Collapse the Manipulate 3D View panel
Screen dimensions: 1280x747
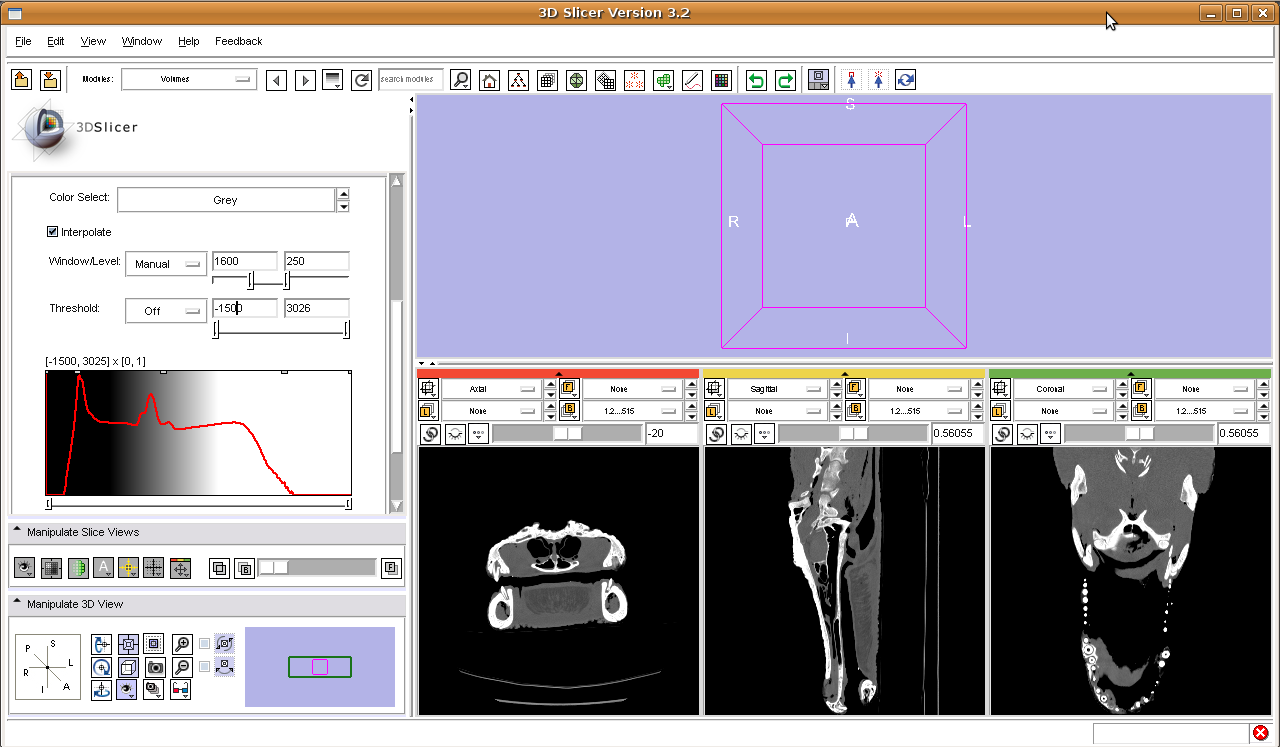click(x=17, y=603)
